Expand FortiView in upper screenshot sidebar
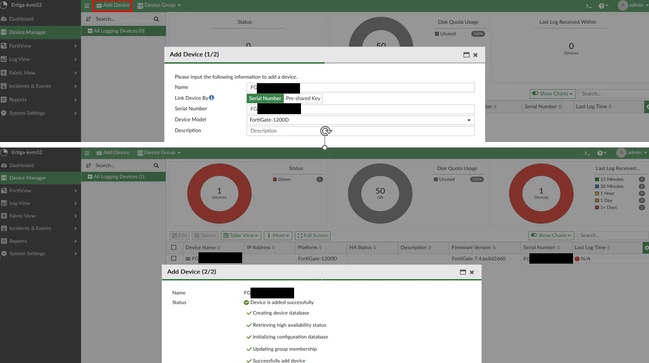The width and height of the screenshot is (649, 363). (40, 46)
